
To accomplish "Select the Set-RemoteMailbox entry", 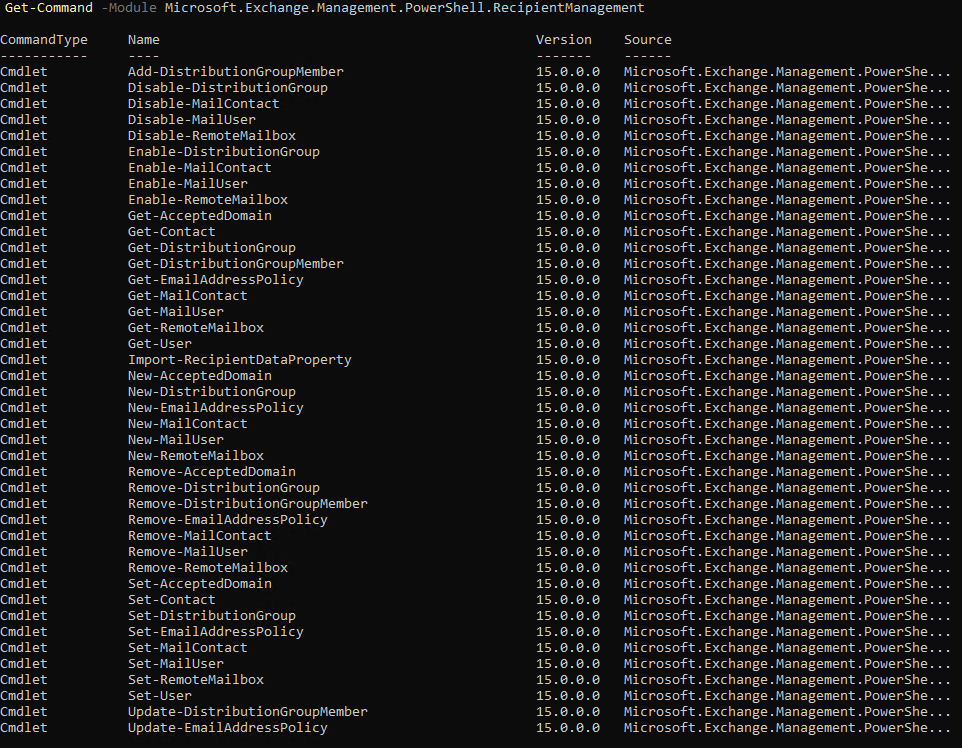I will tap(196, 679).
